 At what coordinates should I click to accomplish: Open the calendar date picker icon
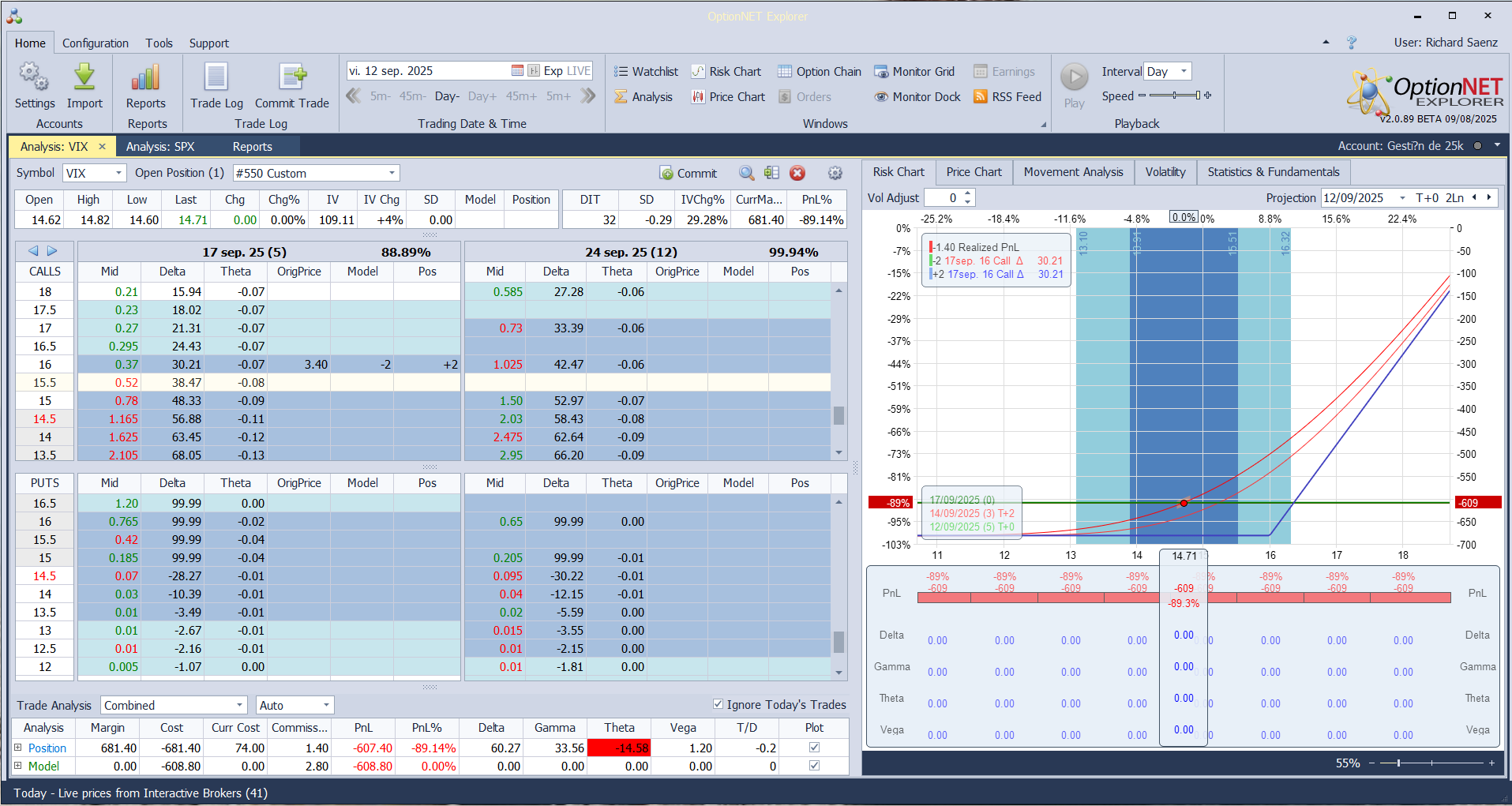coord(517,70)
